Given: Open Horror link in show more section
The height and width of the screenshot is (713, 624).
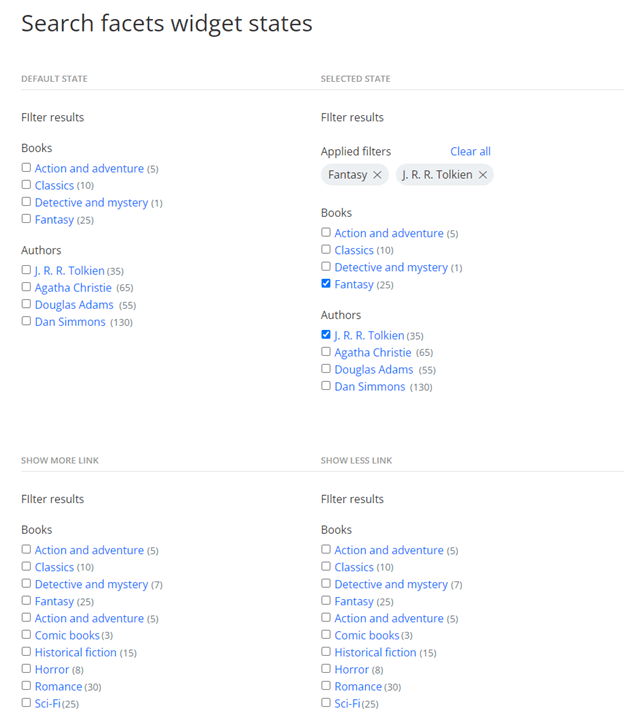Looking at the screenshot, I should (52, 670).
